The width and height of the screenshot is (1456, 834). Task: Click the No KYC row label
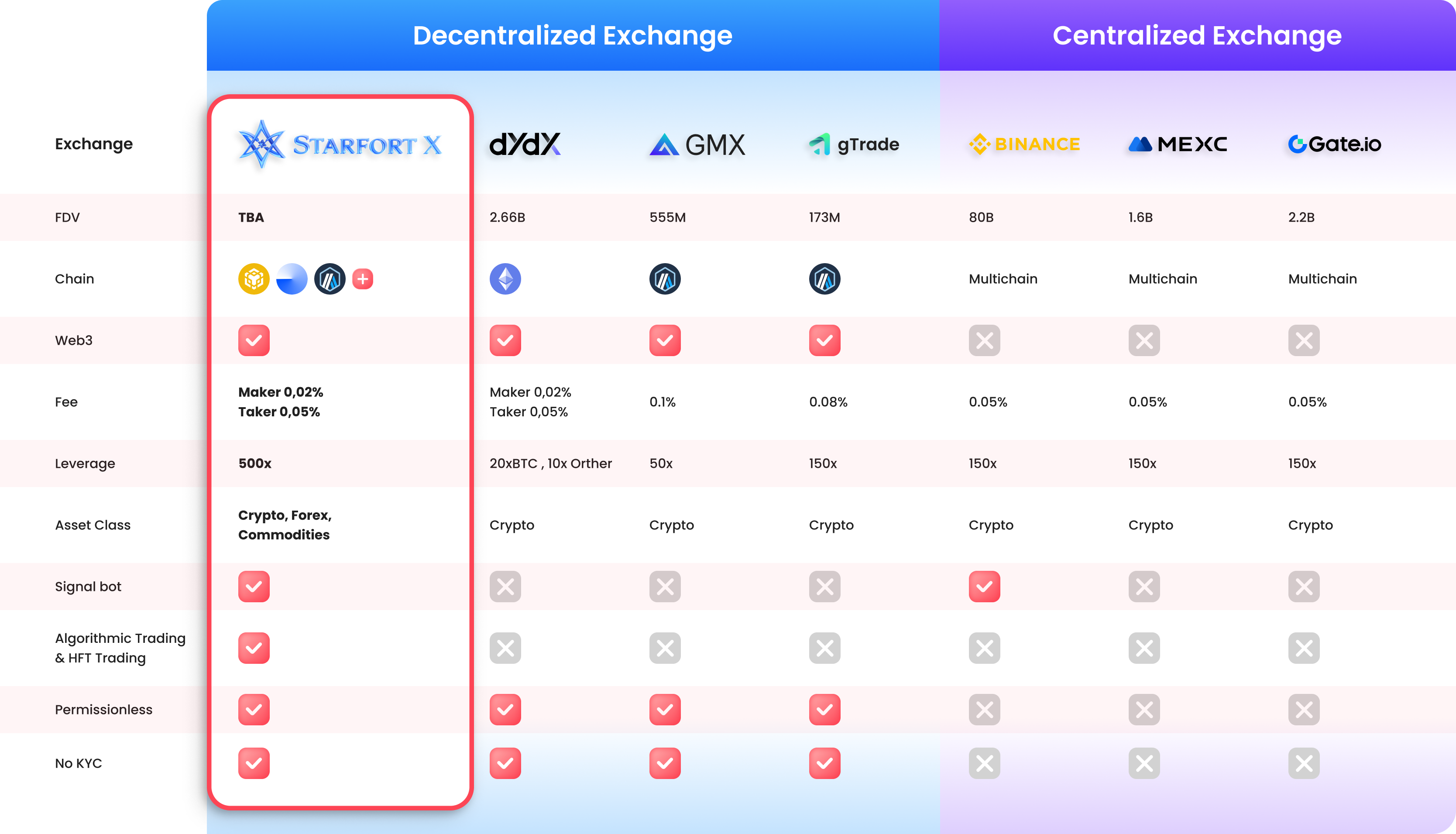tap(79, 763)
